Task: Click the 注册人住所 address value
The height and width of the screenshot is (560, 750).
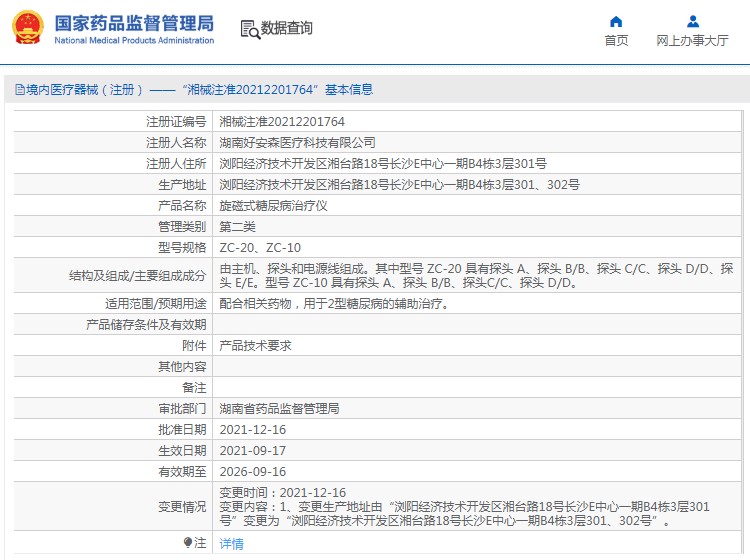Action: tap(383, 164)
